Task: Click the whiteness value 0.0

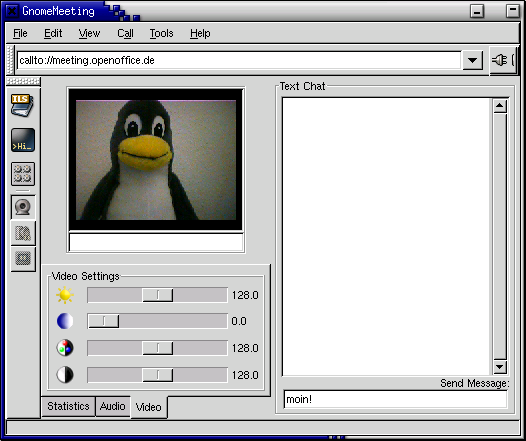Action: (239, 321)
